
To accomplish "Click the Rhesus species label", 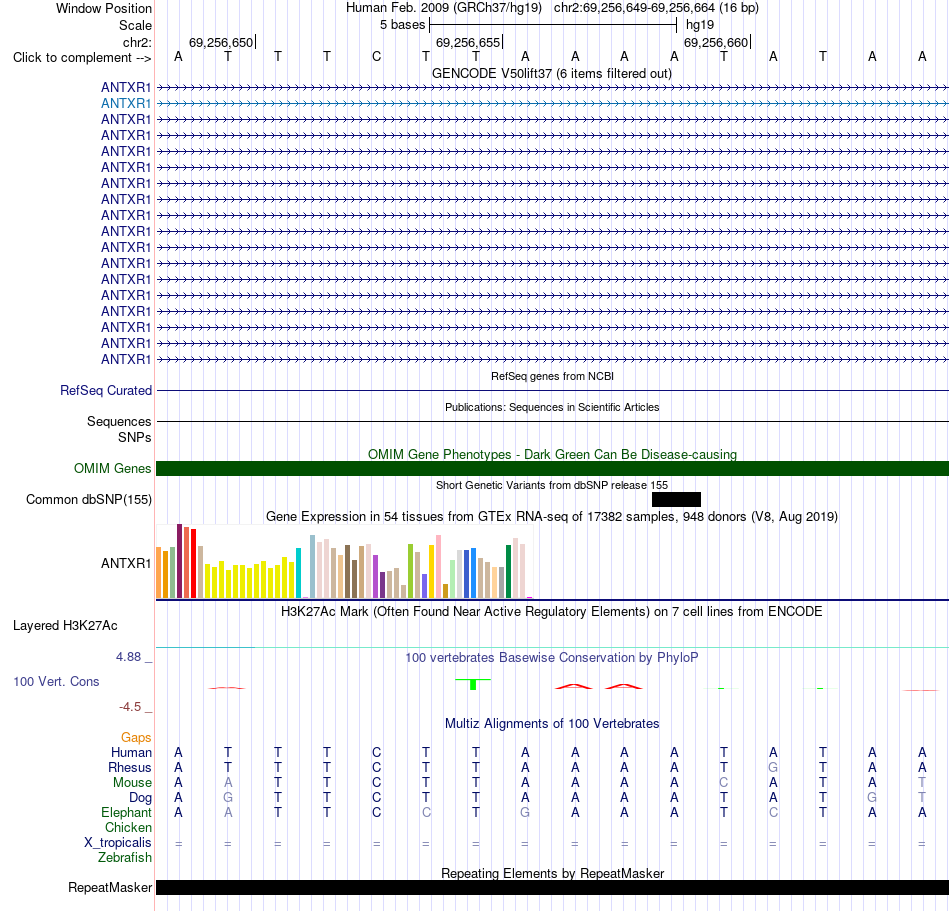I will click(x=130, y=767).
